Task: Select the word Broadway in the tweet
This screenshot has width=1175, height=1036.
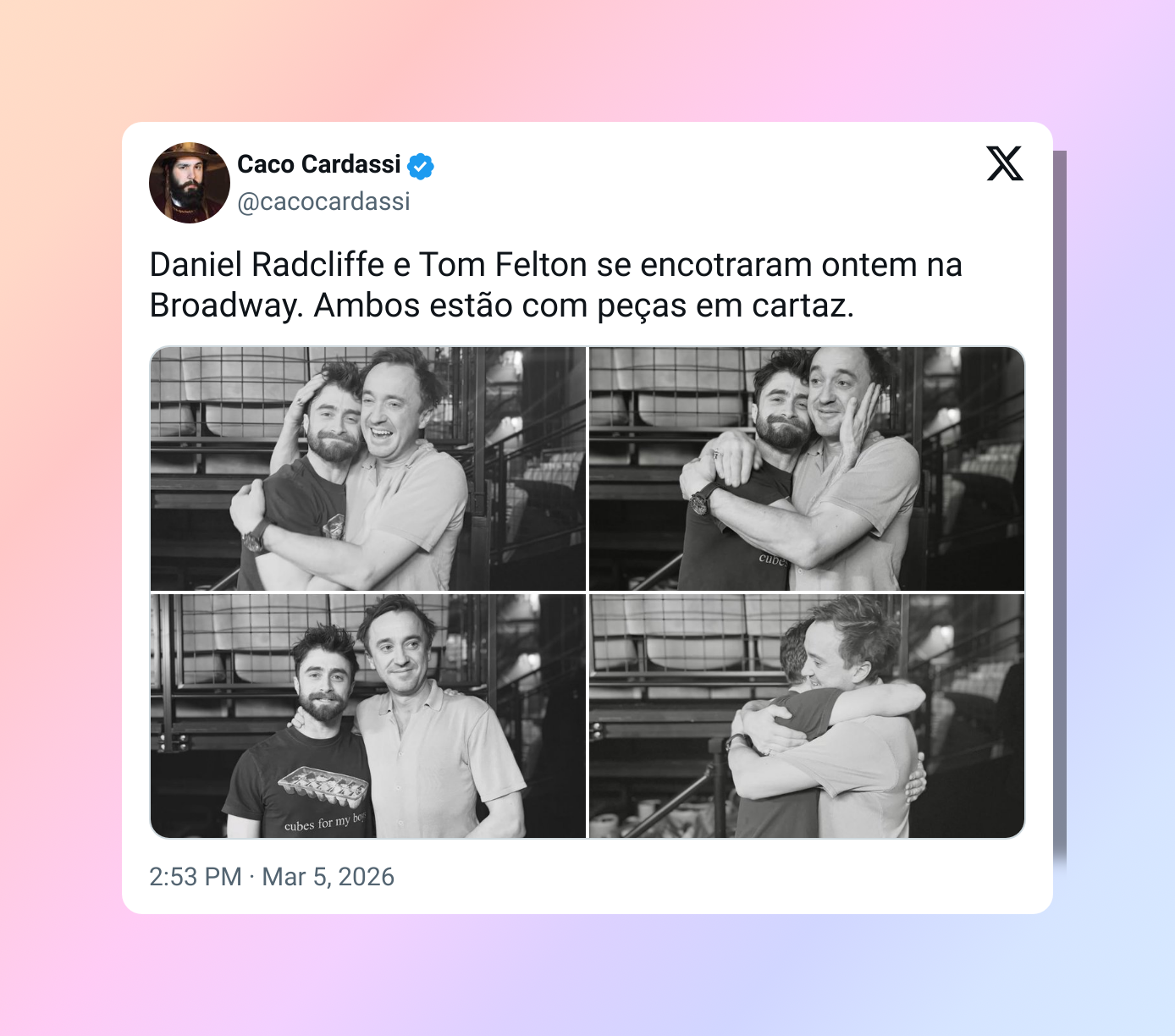Action: pos(223,306)
